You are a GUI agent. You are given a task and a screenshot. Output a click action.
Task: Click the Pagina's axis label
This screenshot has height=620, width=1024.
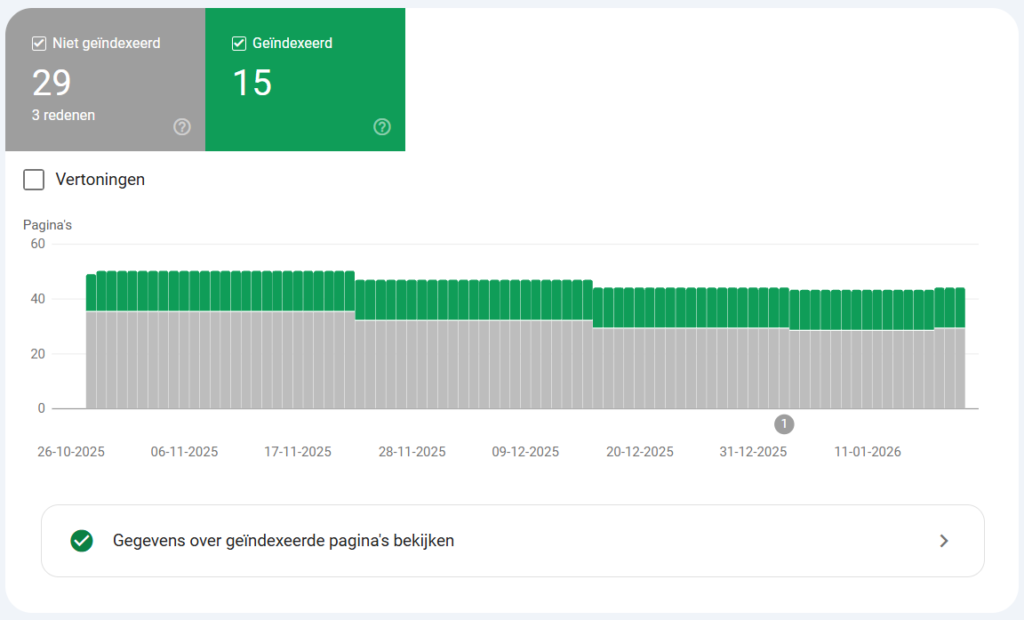(x=47, y=224)
